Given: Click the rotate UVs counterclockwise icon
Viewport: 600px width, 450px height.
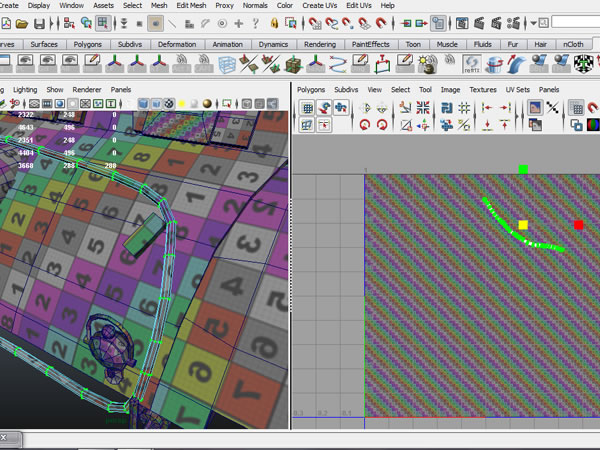Looking at the screenshot, I should point(365,125).
